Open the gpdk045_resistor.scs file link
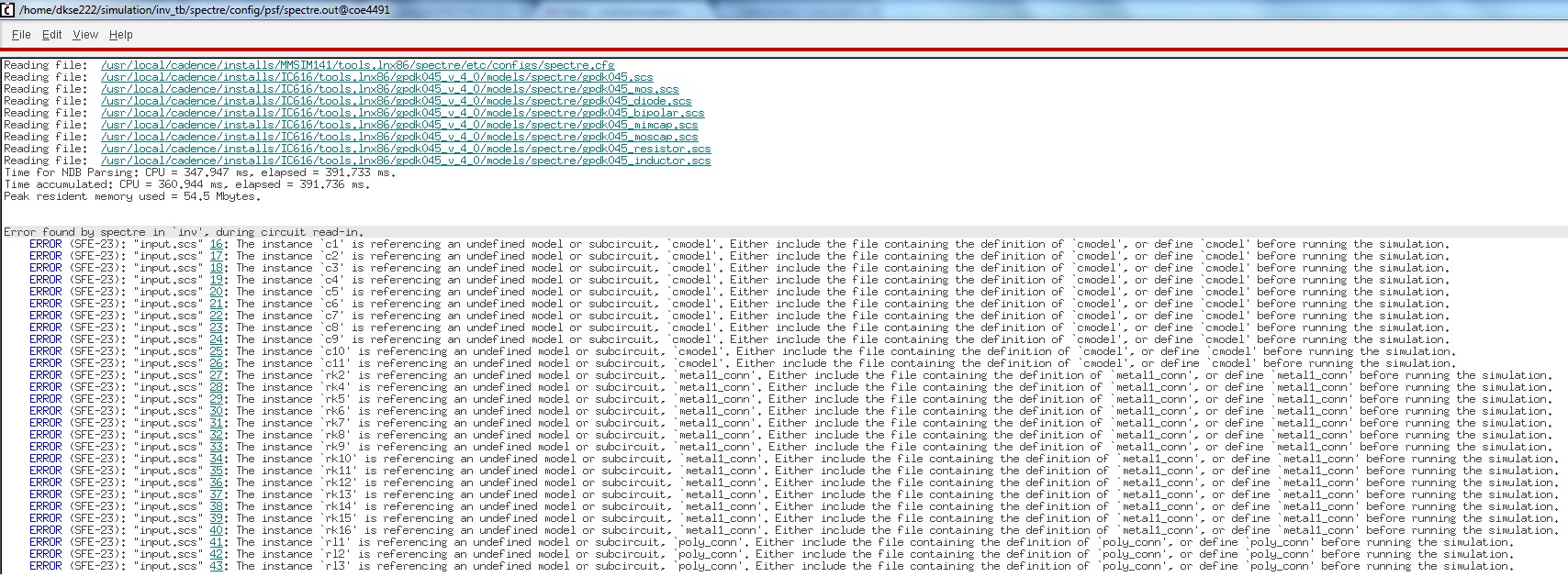 tap(406, 149)
